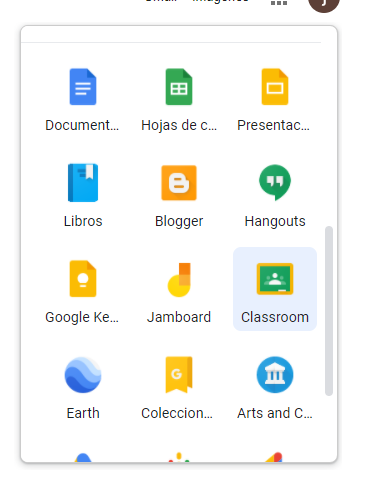Open Blogger from the apps grid
The height and width of the screenshot is (499, 365).
[179, 193]
